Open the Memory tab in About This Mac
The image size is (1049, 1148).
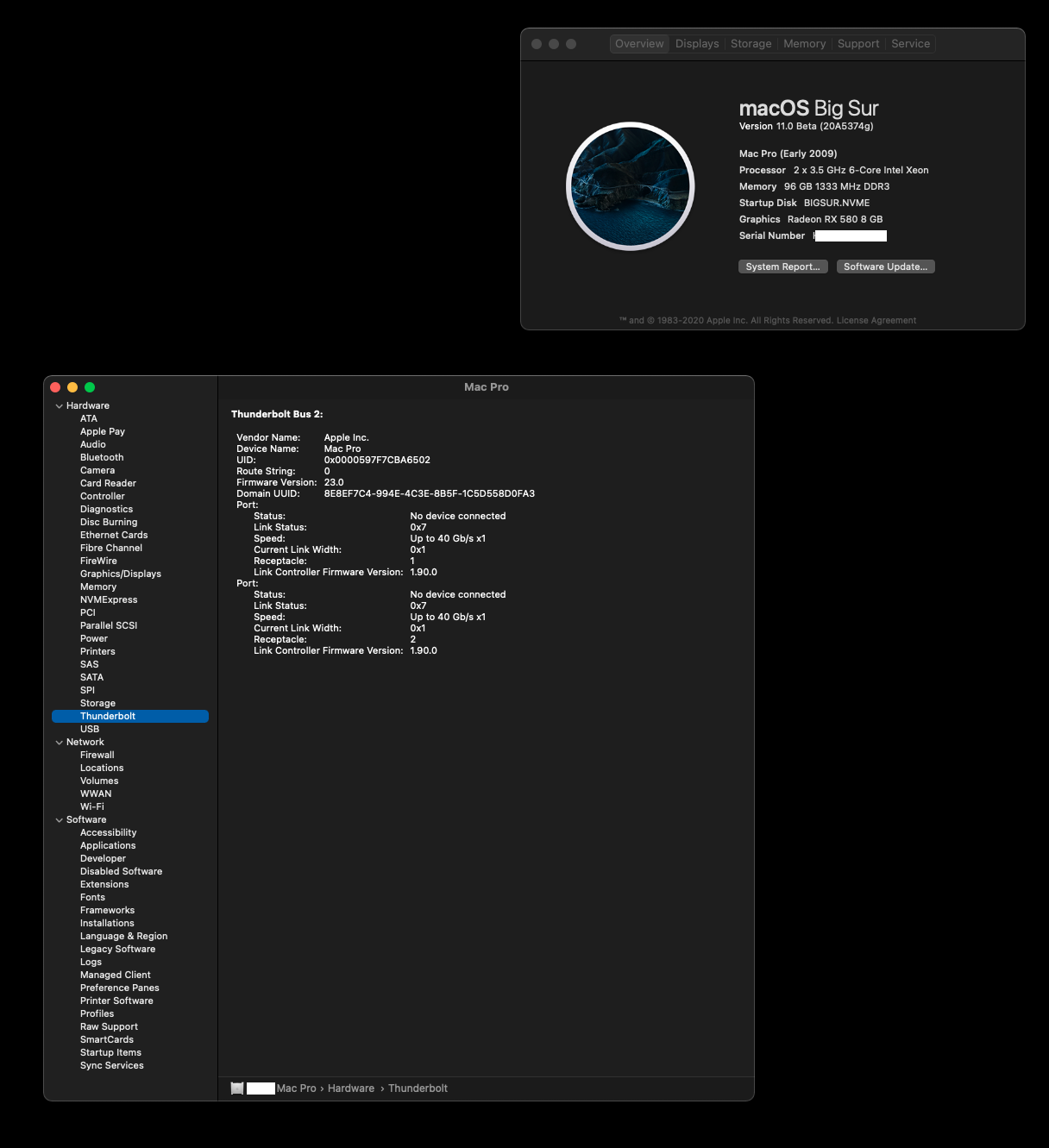[x=804, y=44]
